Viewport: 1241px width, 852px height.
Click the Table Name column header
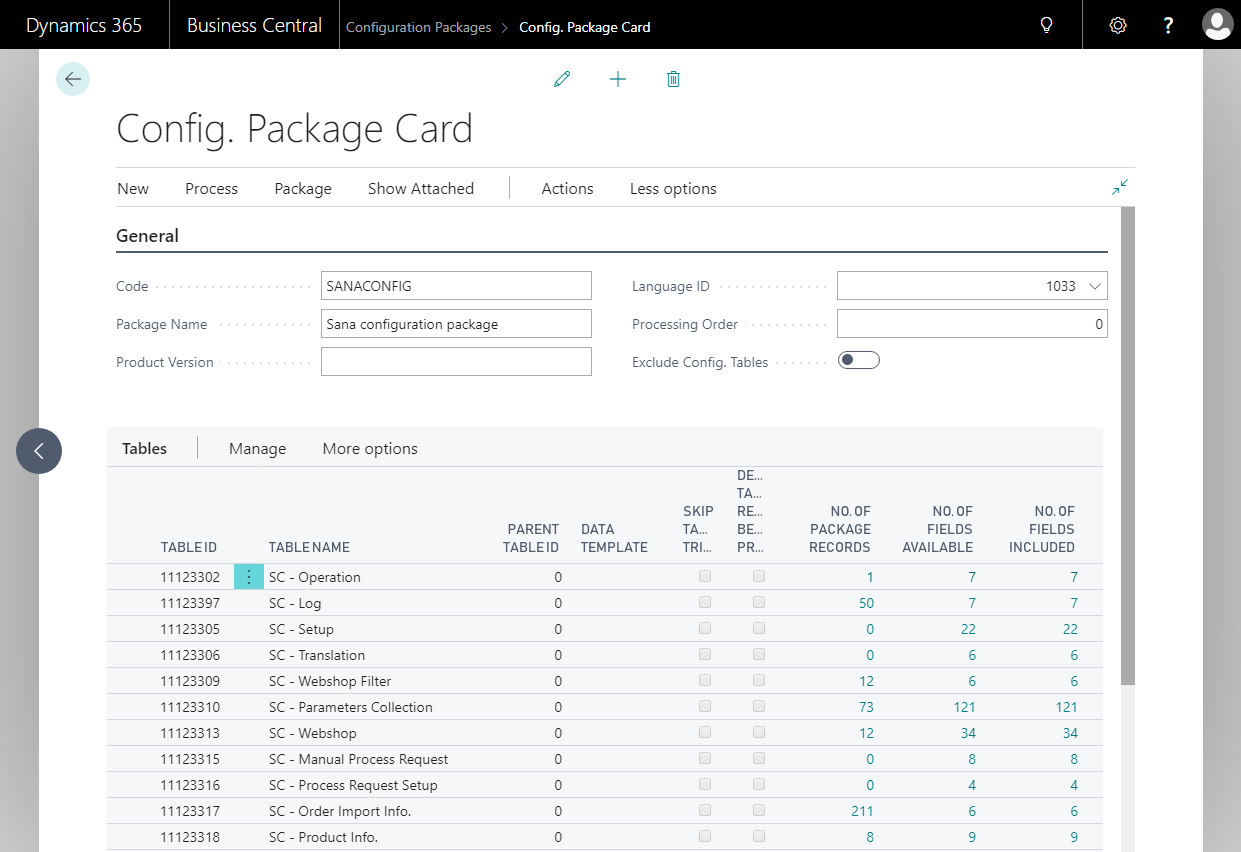[x=309, y=547]
